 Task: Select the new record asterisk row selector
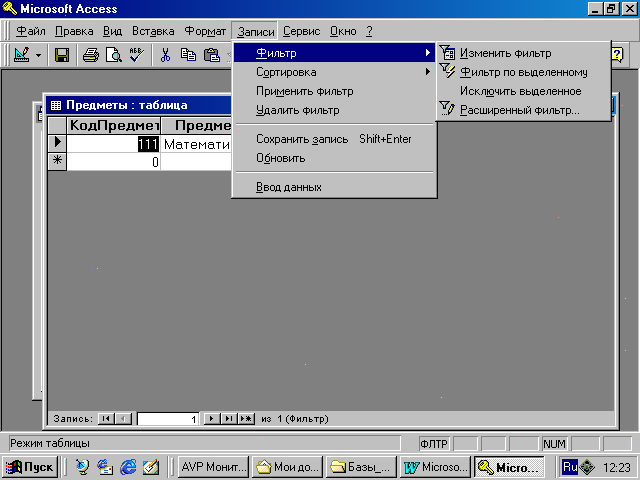pyautogui.click(x=57, y=161)
